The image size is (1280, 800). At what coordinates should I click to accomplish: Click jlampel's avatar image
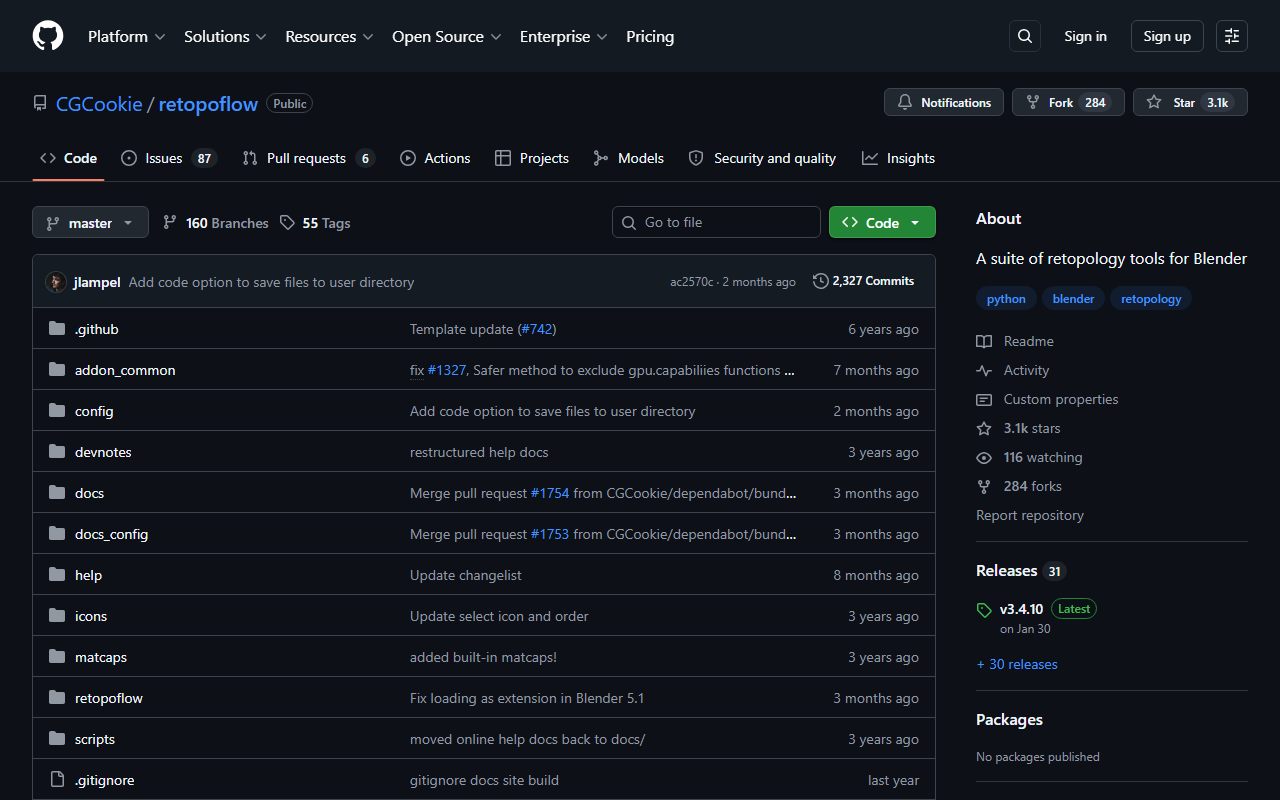[x=56, y=282]
